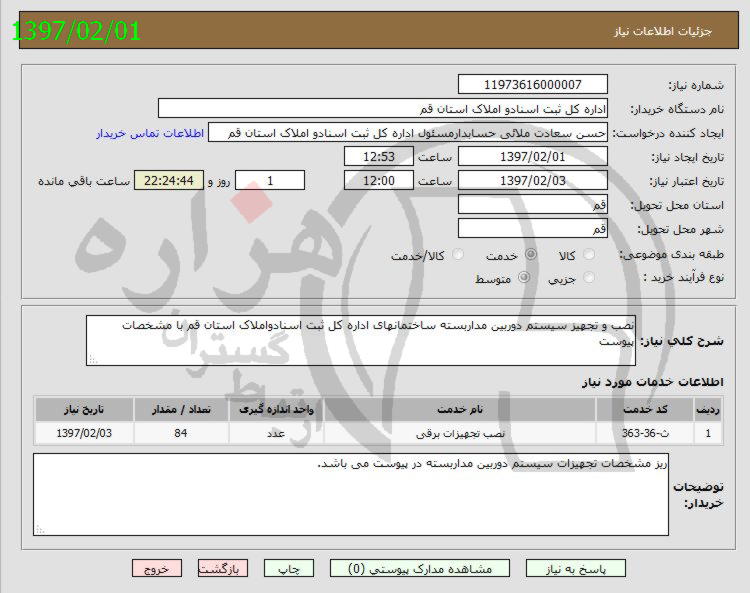Click the استان محل تحویل field

coord(532,204)
